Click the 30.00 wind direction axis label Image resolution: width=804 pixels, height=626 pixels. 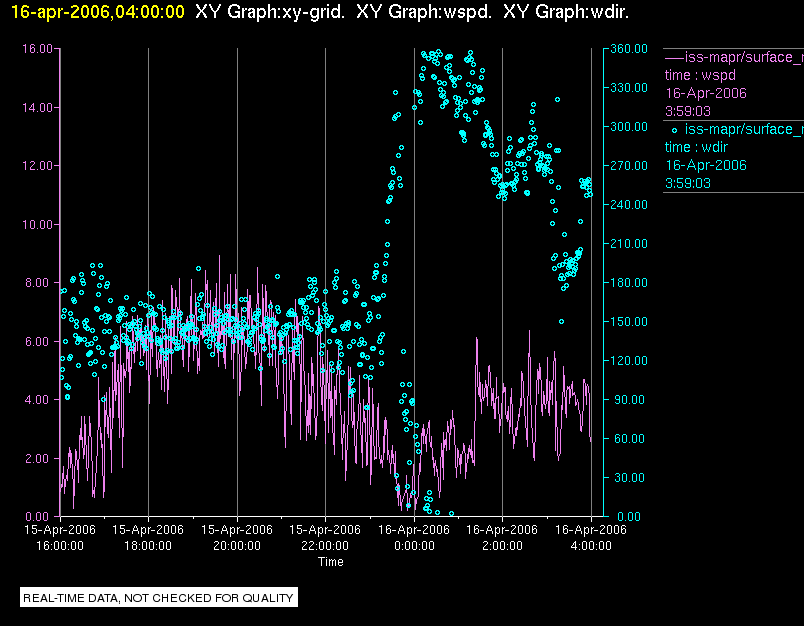click(631, 477)
